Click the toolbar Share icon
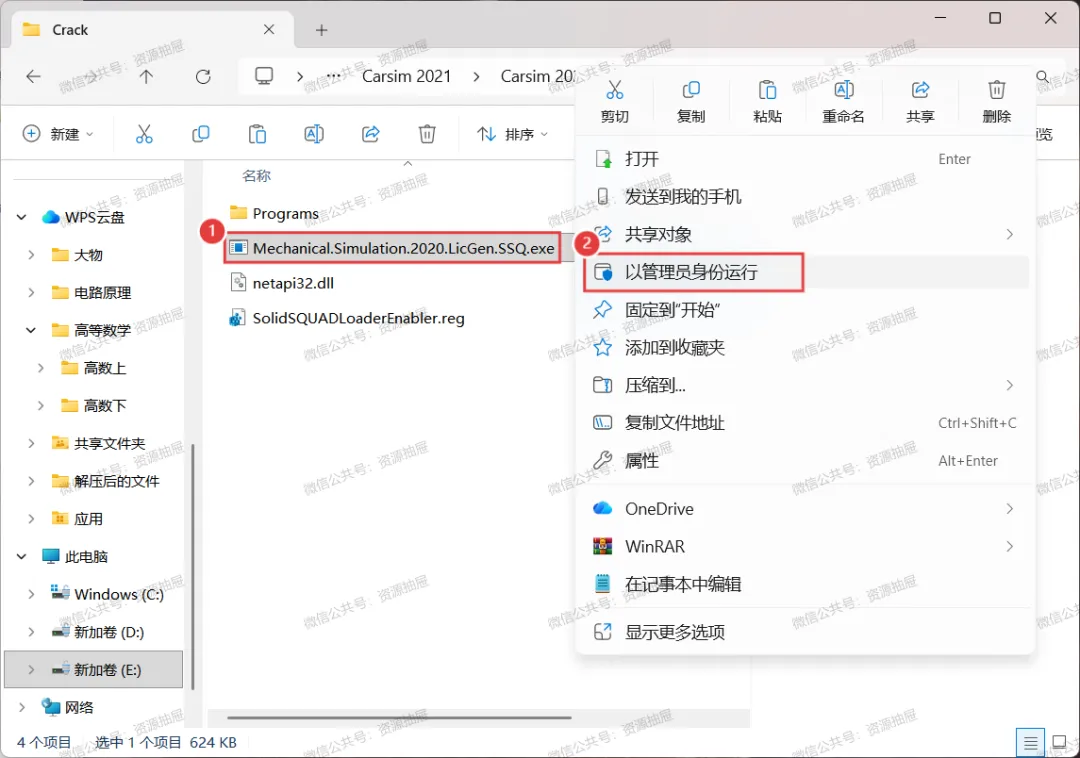This screenshot has height=758, width=1080. coord(371,134)
